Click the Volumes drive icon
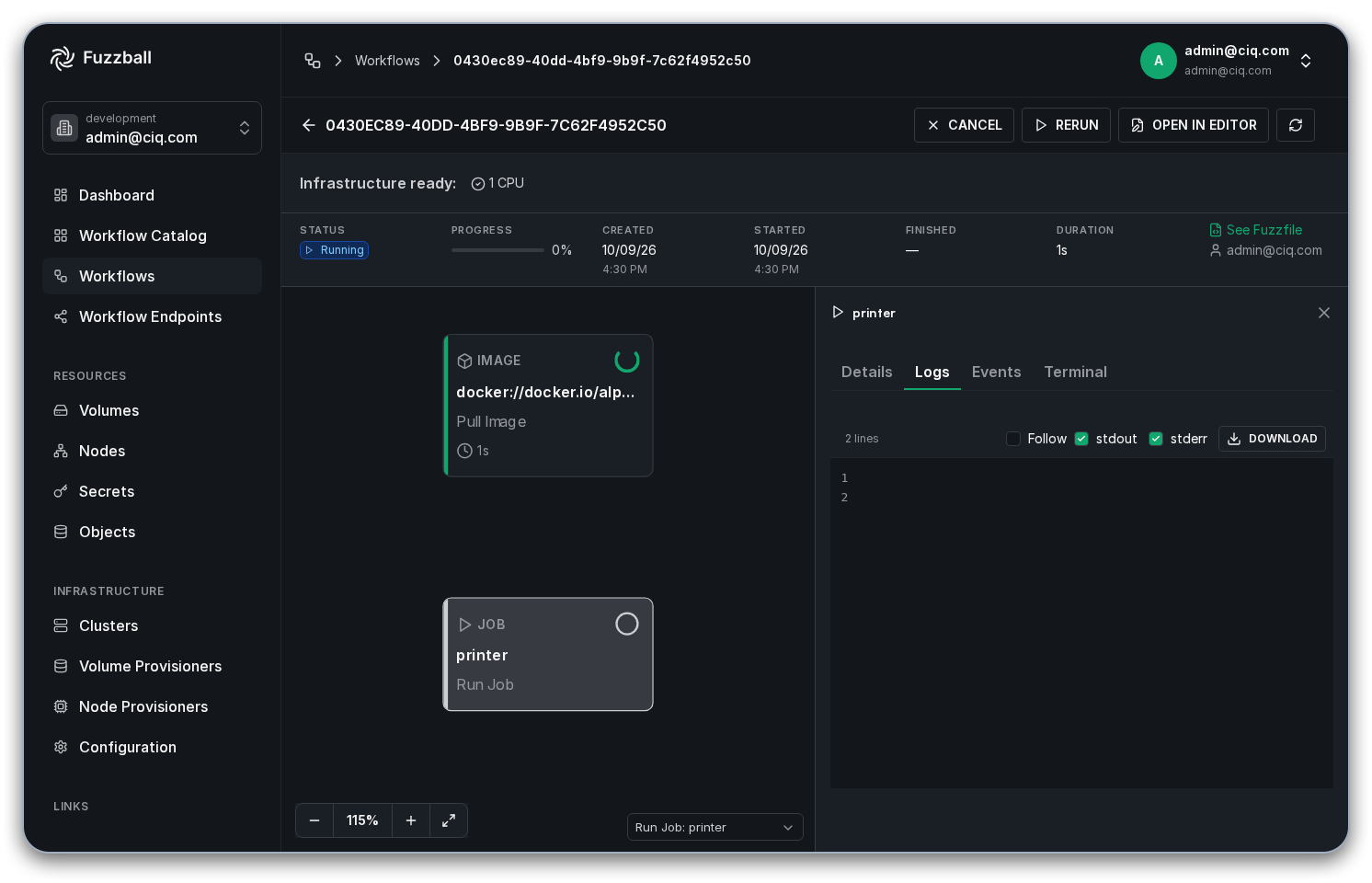 [61, 410]
